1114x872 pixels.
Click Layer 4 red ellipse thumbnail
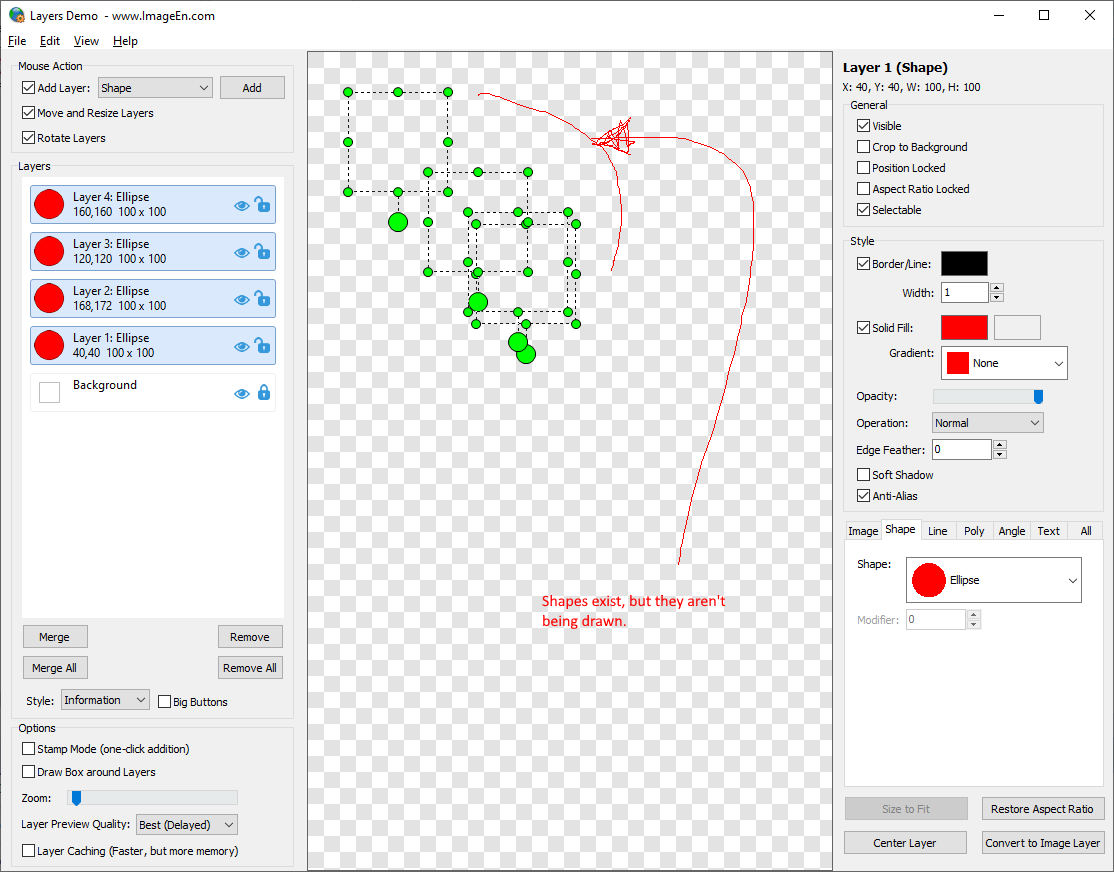(49, 204)
